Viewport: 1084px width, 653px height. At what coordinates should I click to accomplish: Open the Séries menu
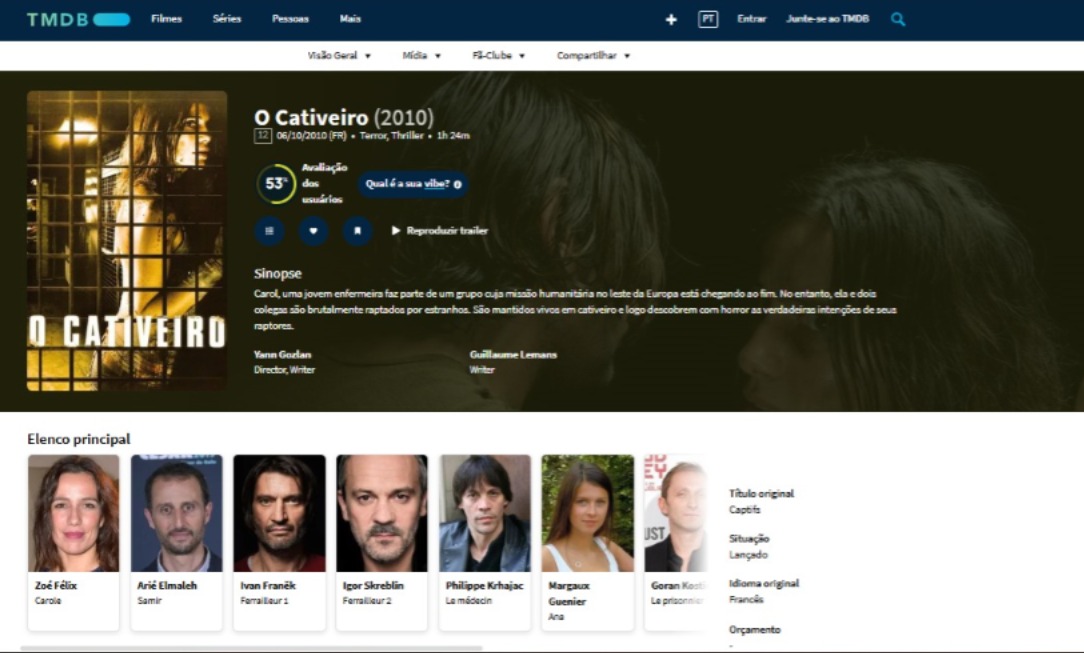[x=227, y=19]
